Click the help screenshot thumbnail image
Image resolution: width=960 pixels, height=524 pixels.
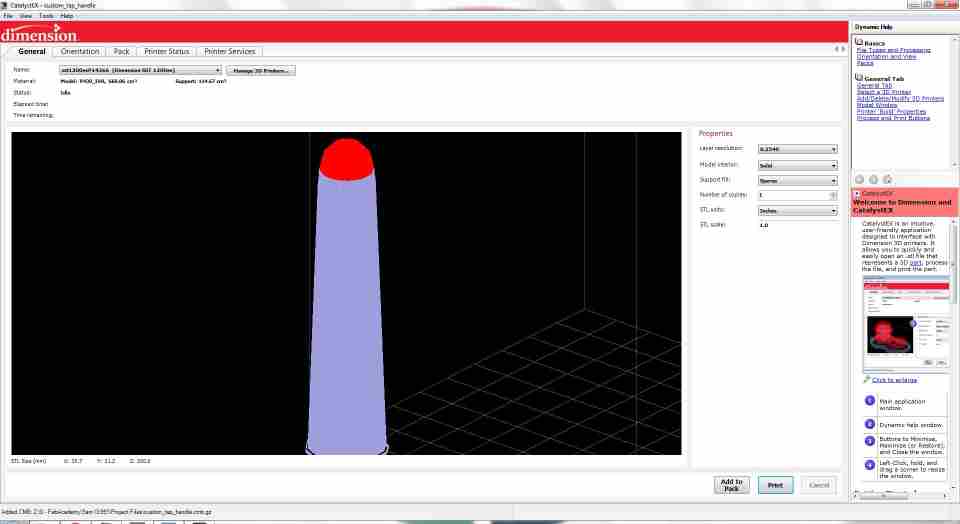906,323
